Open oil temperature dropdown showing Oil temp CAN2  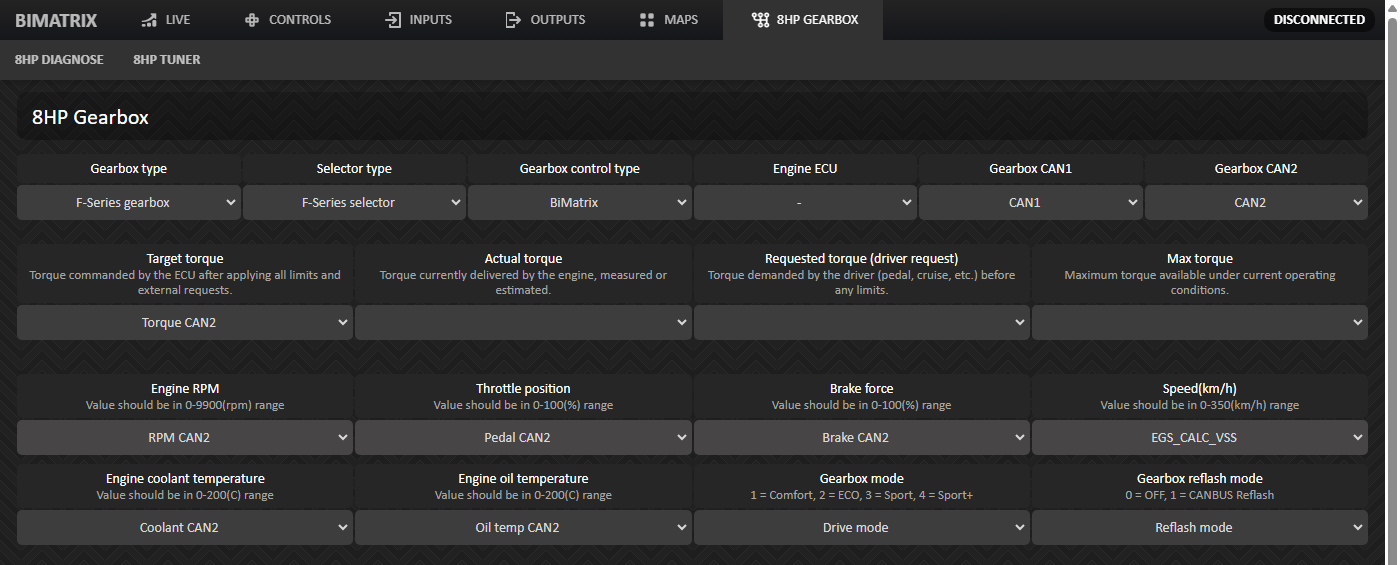[523, 528]
